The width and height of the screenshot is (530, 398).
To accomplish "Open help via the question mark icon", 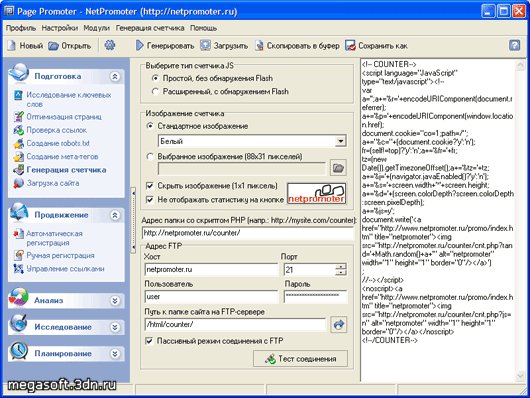I will coord(514,45).
